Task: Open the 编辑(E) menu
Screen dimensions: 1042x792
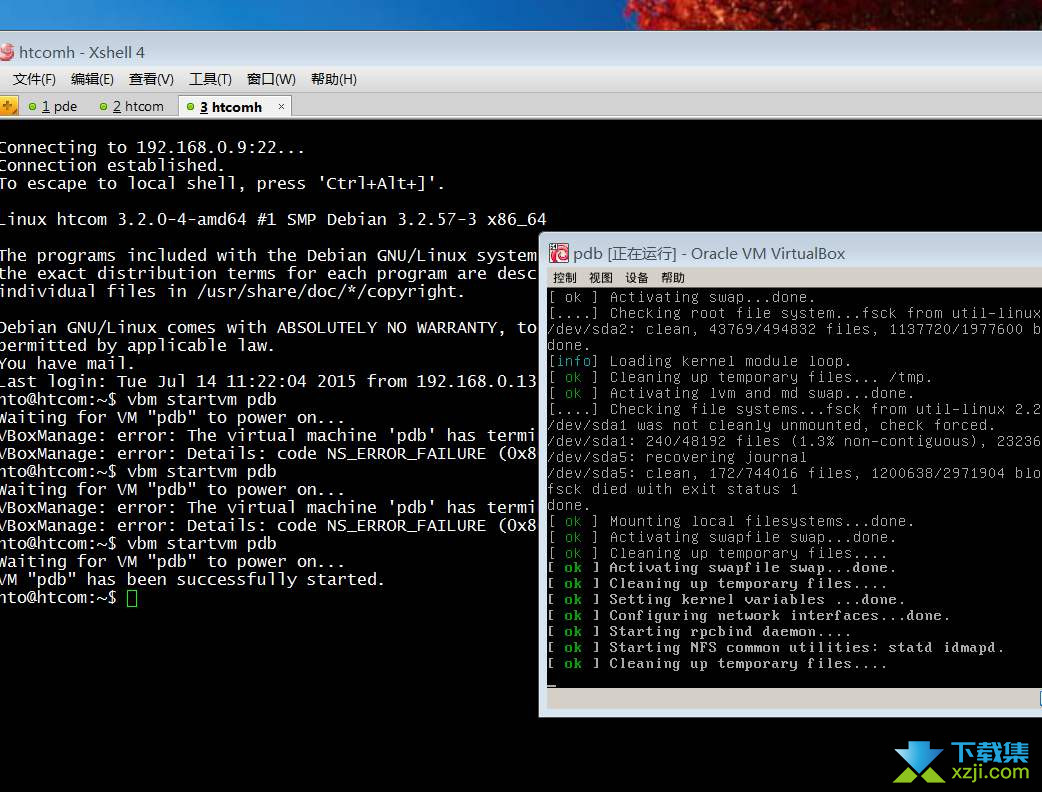Action: (92, 80)
